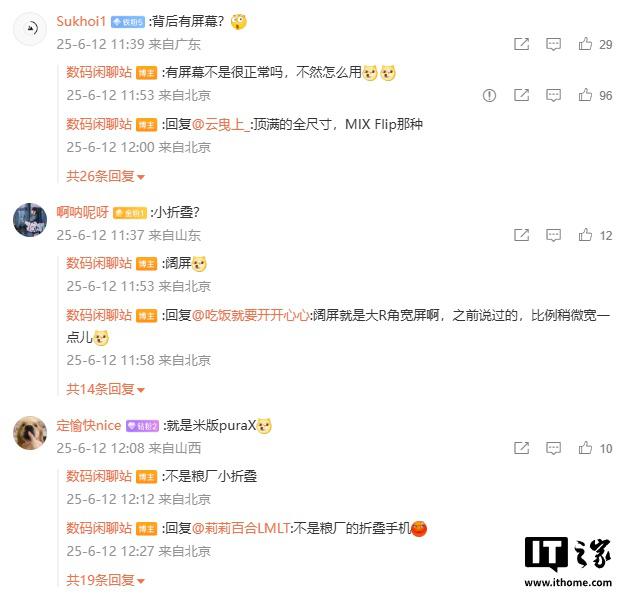The width and height of the screenshot is (622, 595).
Task: Open reply box for the 96-like reply
Action: tap(553, 95)
